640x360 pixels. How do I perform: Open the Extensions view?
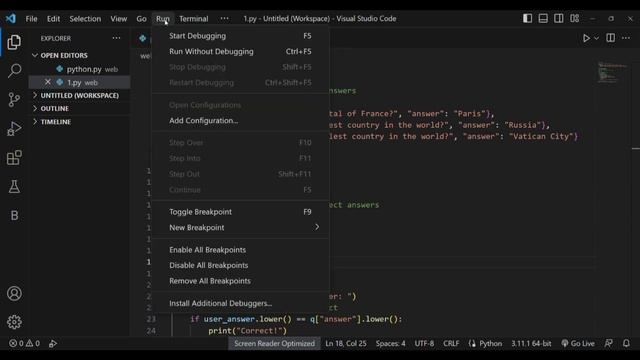pyautogui.click(x=14, y=158)
